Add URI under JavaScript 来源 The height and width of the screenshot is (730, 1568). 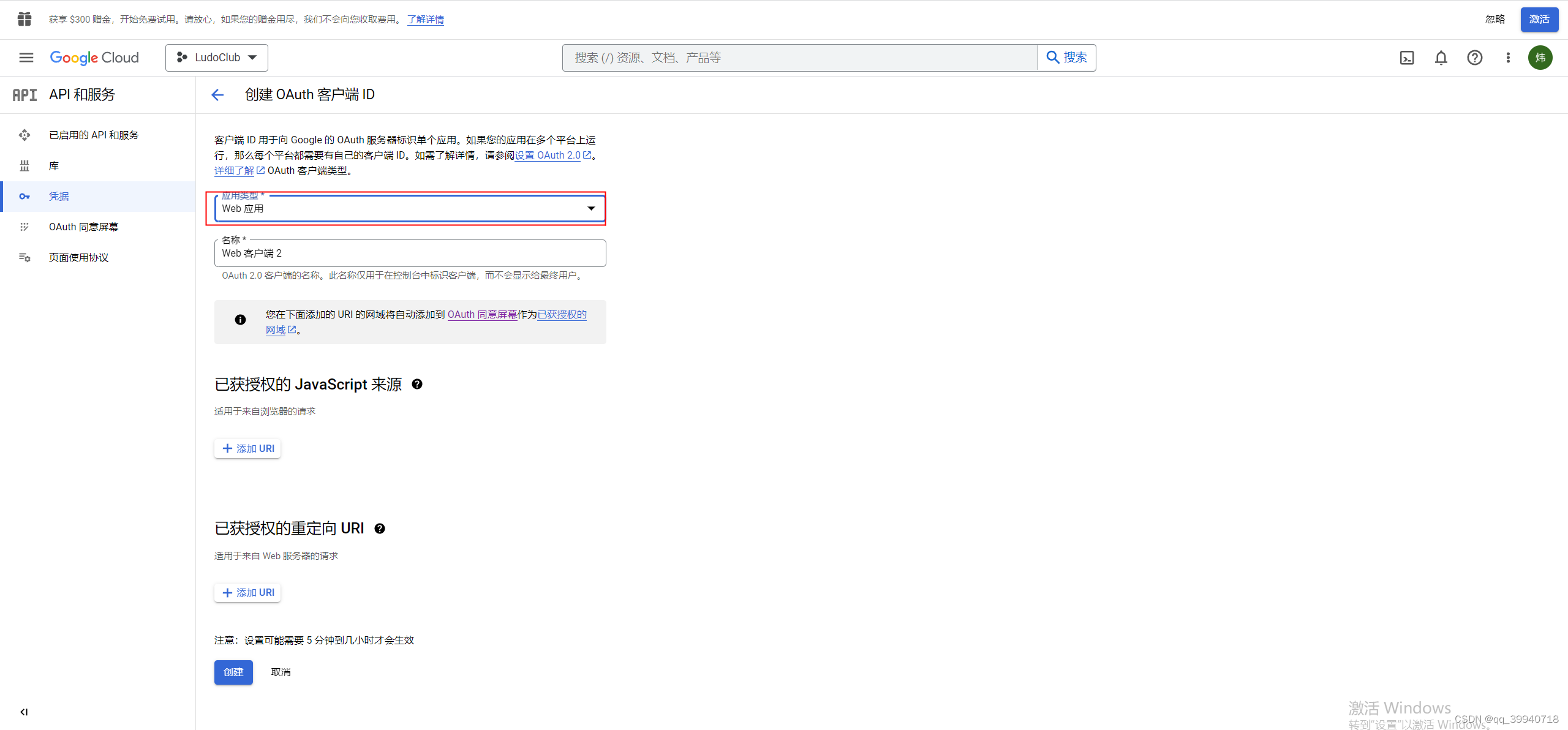pos(248,449)
